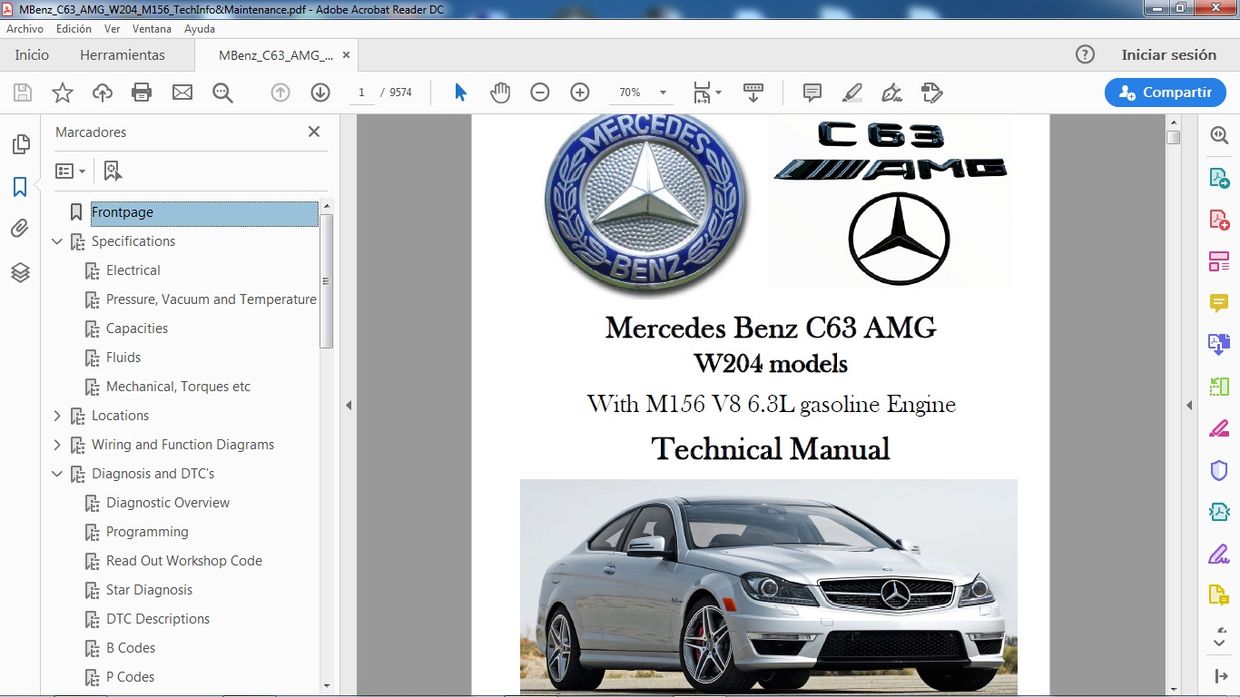Switch to the Herramientas tab

(x=122, y=55)
